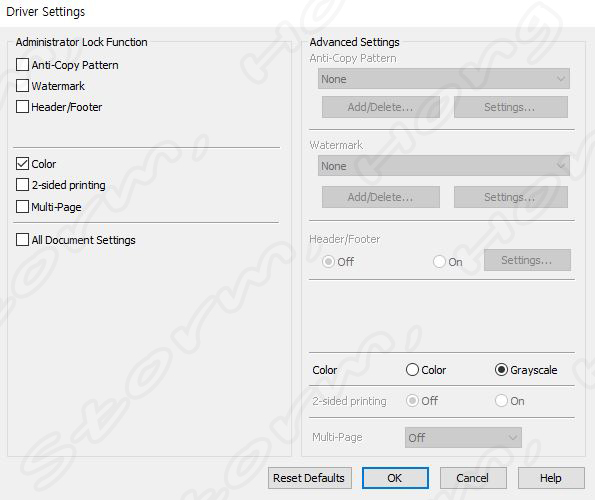Viewport: 595px width, 500px height.
Task: Check the Header/Footer lock option
Action: (22, 107)
